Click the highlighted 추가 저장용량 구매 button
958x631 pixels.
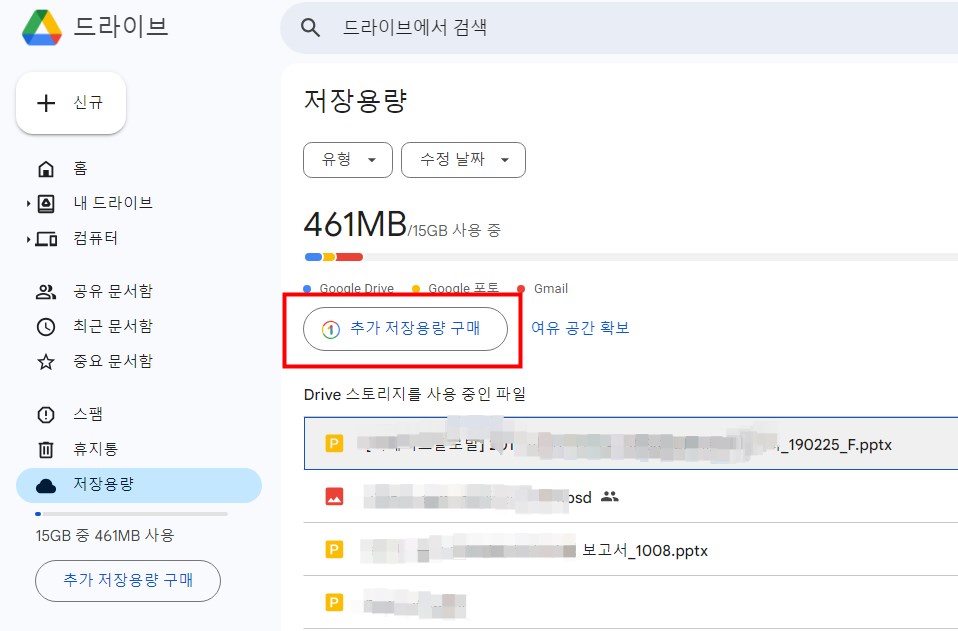pyautogui.click(x=404, y=328)
